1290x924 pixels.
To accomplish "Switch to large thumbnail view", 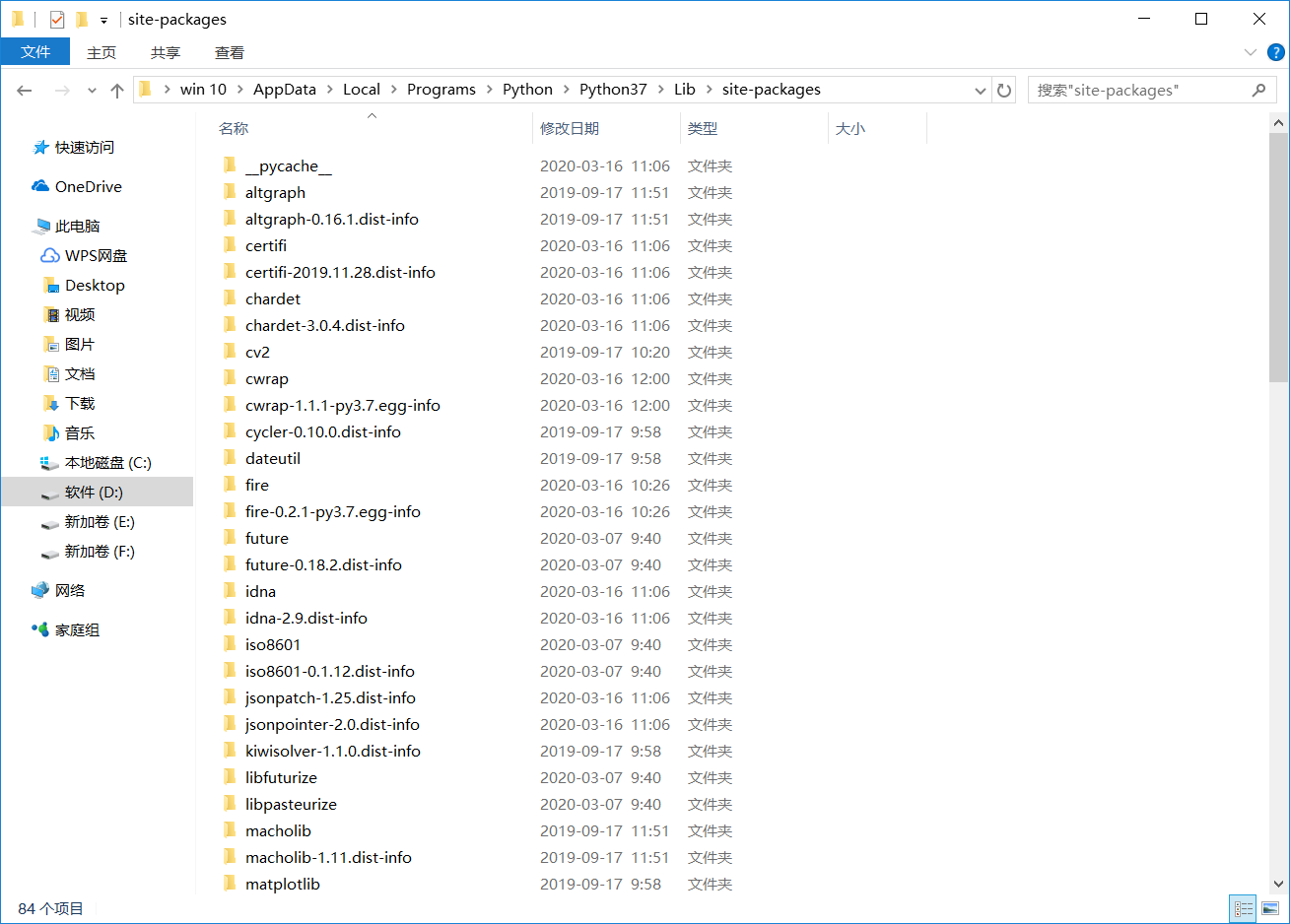I will coord(1270,908).
